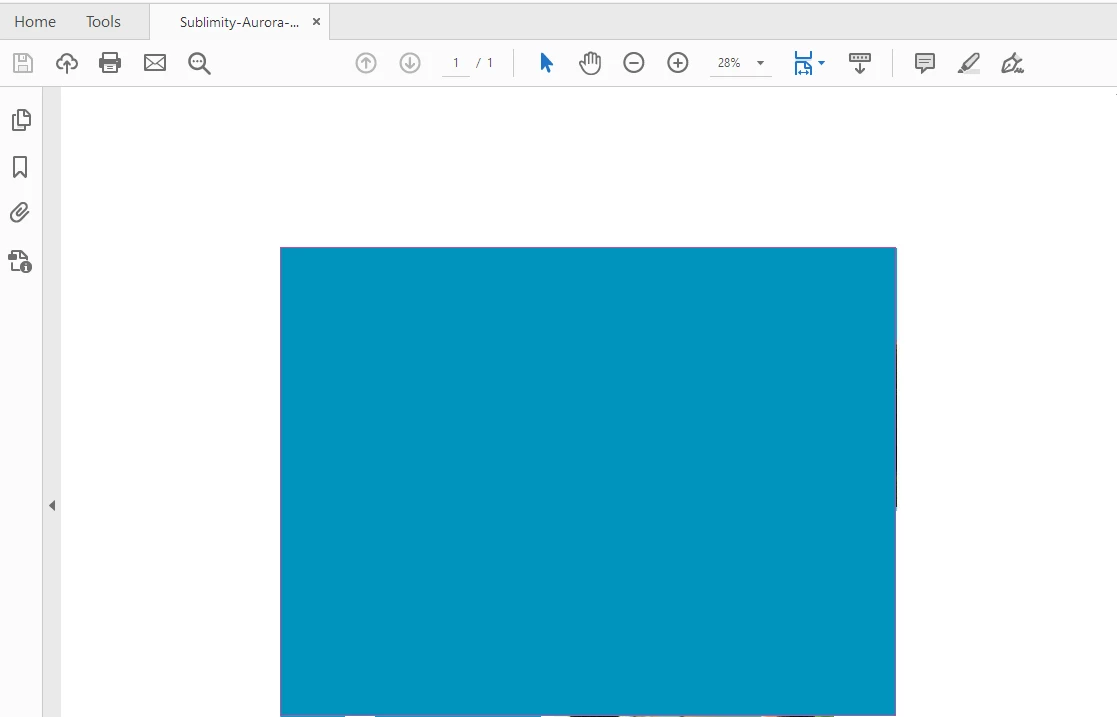Add a sticky note comment
Image resolution: width=1117 pixels, height=717 pixels.
[925, 63]
